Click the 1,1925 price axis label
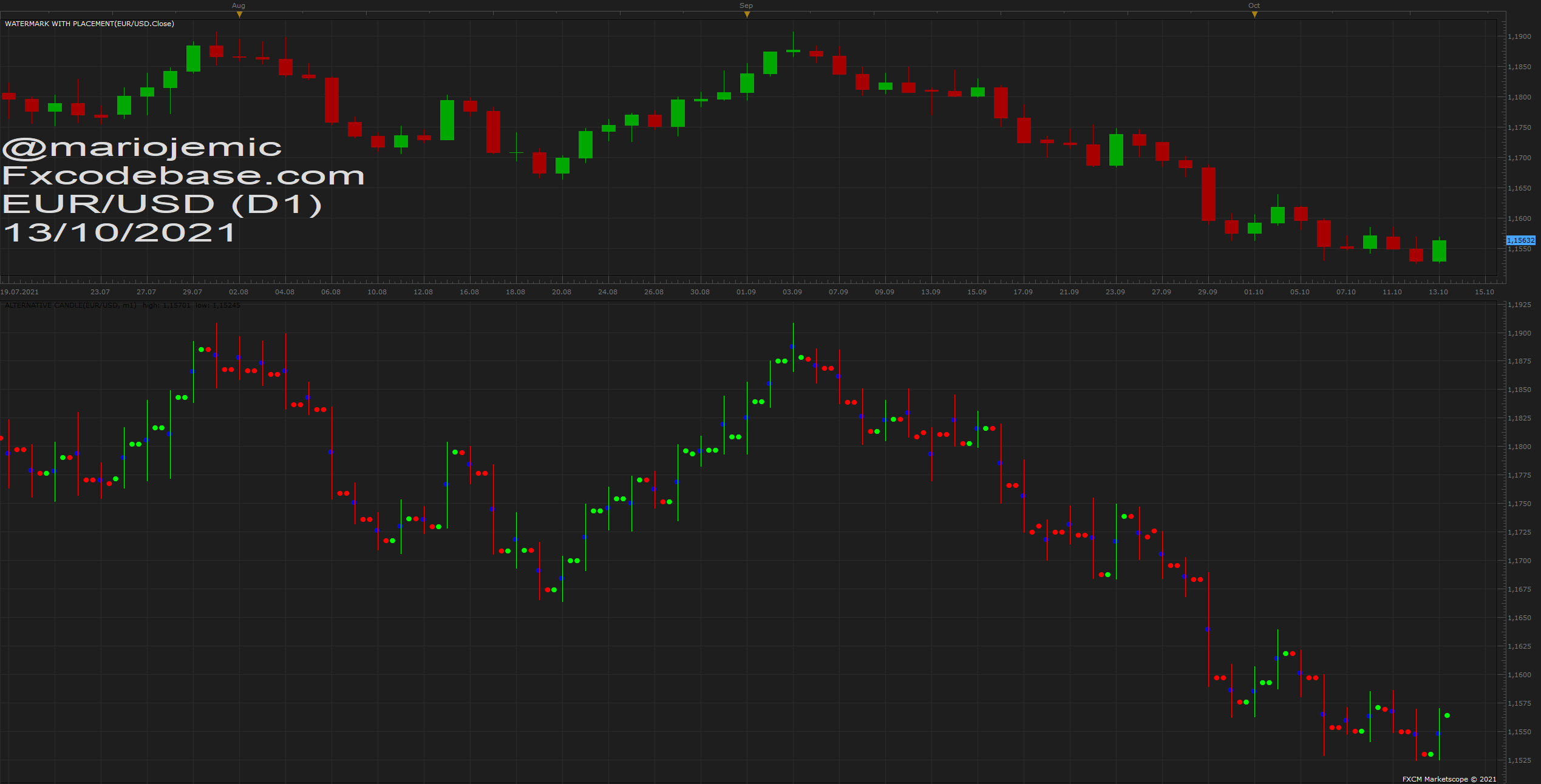The height and width of the screenshot is (784, 1541). [1520, 305]
